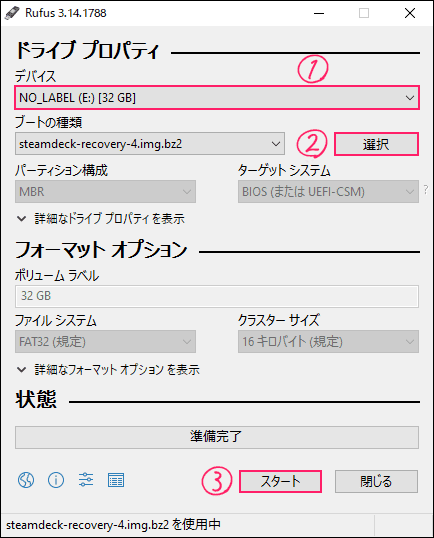Click the 閉じる (Close) button
Image resolution: width=434 pixels, height=538 pixels.
pyautogui.click(x=376, y=481)
